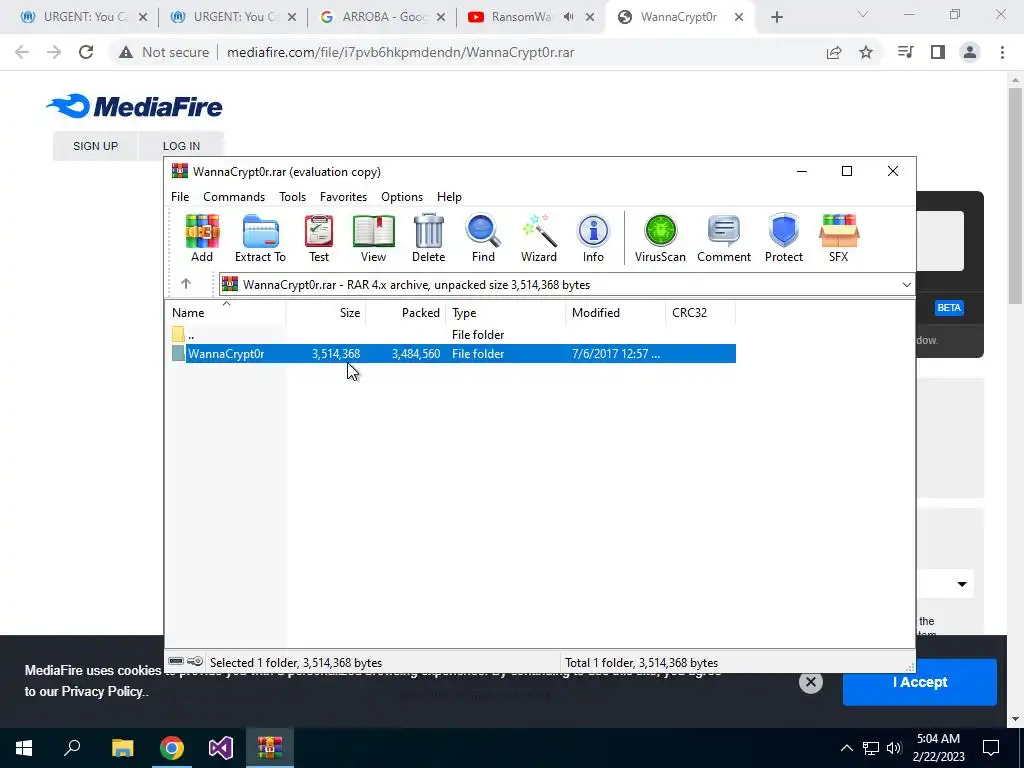Click the drive and key status bar icon
1024x768 pixels.
click(185, 662)
